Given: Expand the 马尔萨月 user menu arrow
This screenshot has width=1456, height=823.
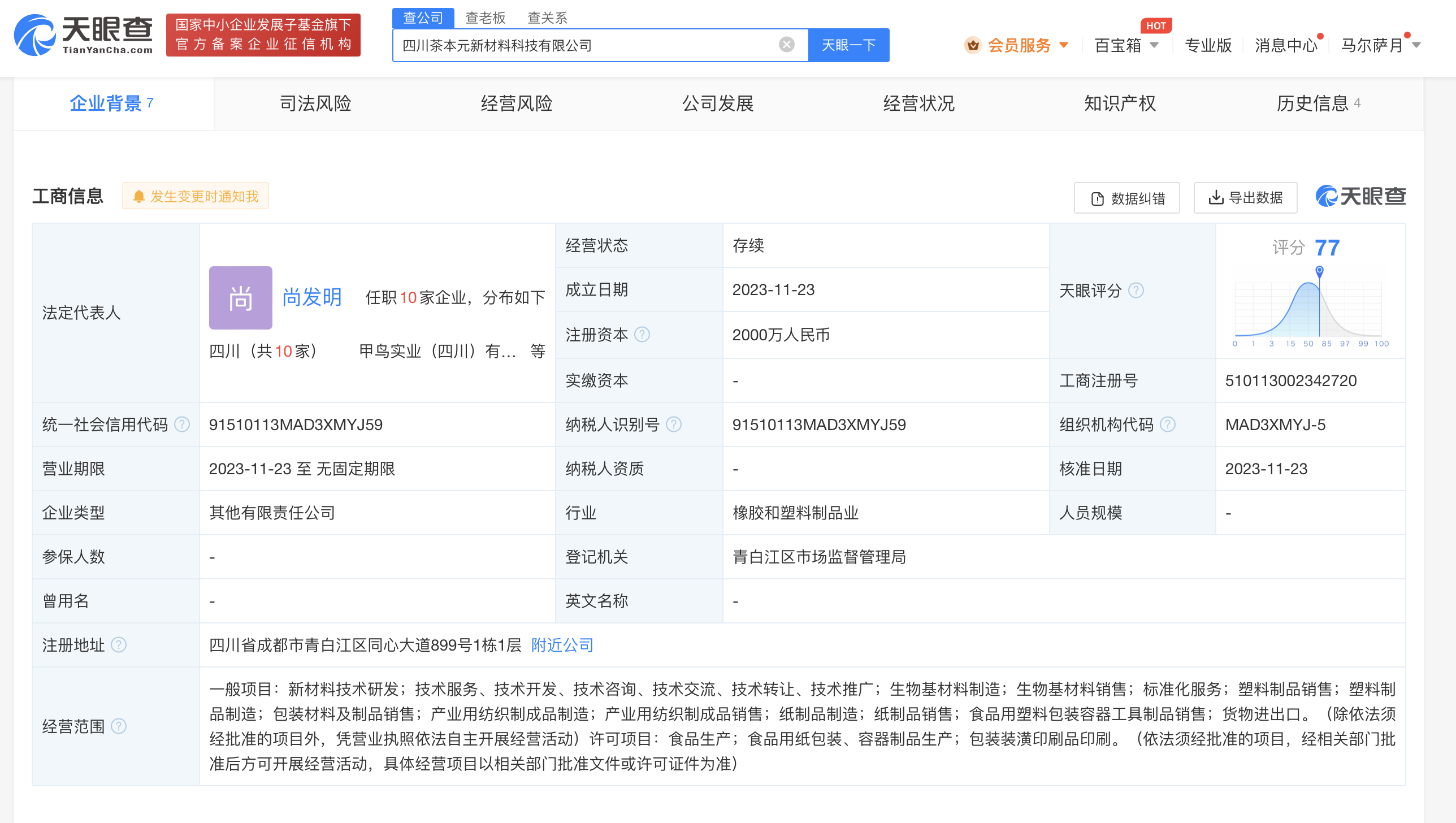Looking at the screenshot, I should 1416,45.
